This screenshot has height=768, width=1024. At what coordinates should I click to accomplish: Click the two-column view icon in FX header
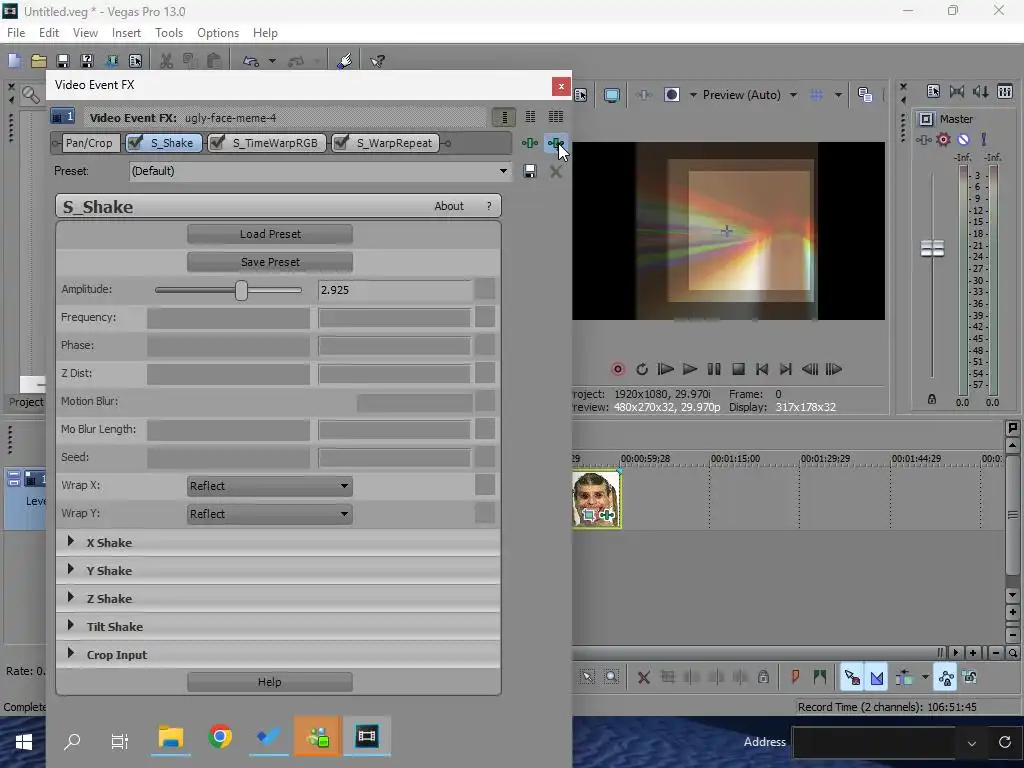coord(530,117)
